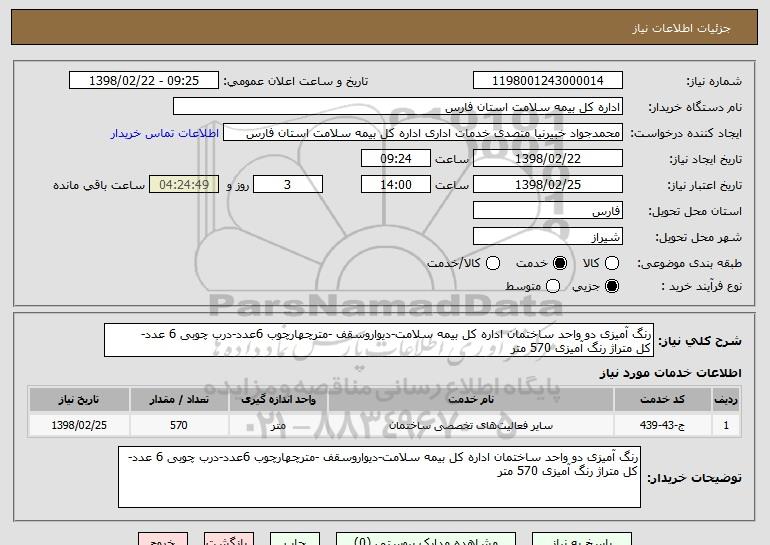Click service code cell ج-43-439
This screenshot has width=770, height=545.
tap(662, 425)
